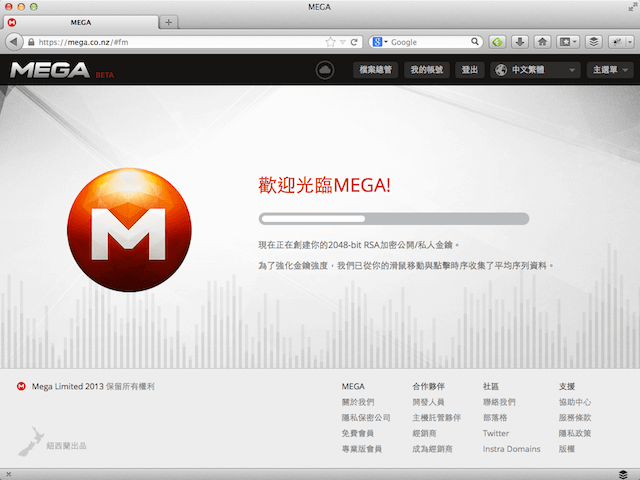Open the 主選單 main menu dropdown
Image resolution: width=640 pixels, height=480 pixels.
pos(610,70)
